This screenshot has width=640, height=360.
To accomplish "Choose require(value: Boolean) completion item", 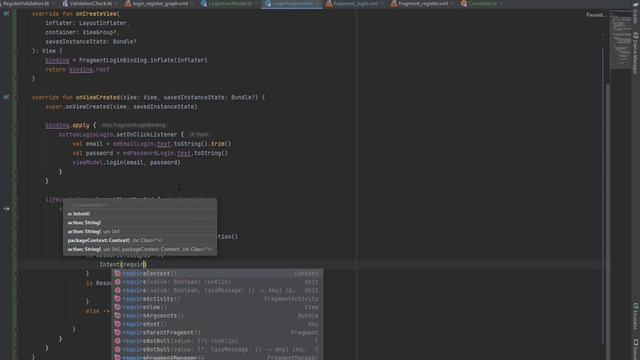I will pyautogui.click(x=218, y=282).
